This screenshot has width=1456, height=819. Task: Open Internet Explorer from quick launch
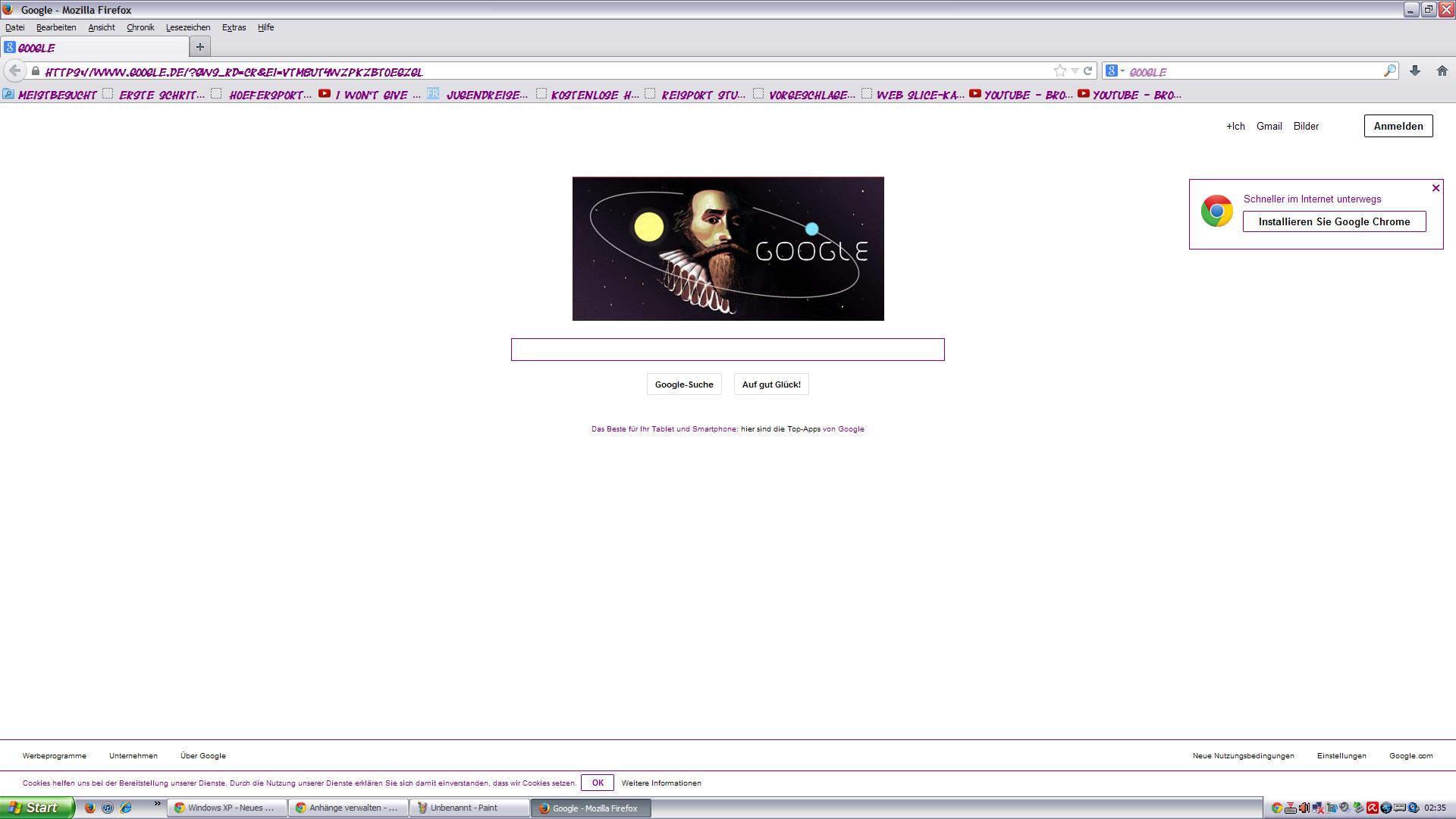pyautogui.click(x=126, y=808)
